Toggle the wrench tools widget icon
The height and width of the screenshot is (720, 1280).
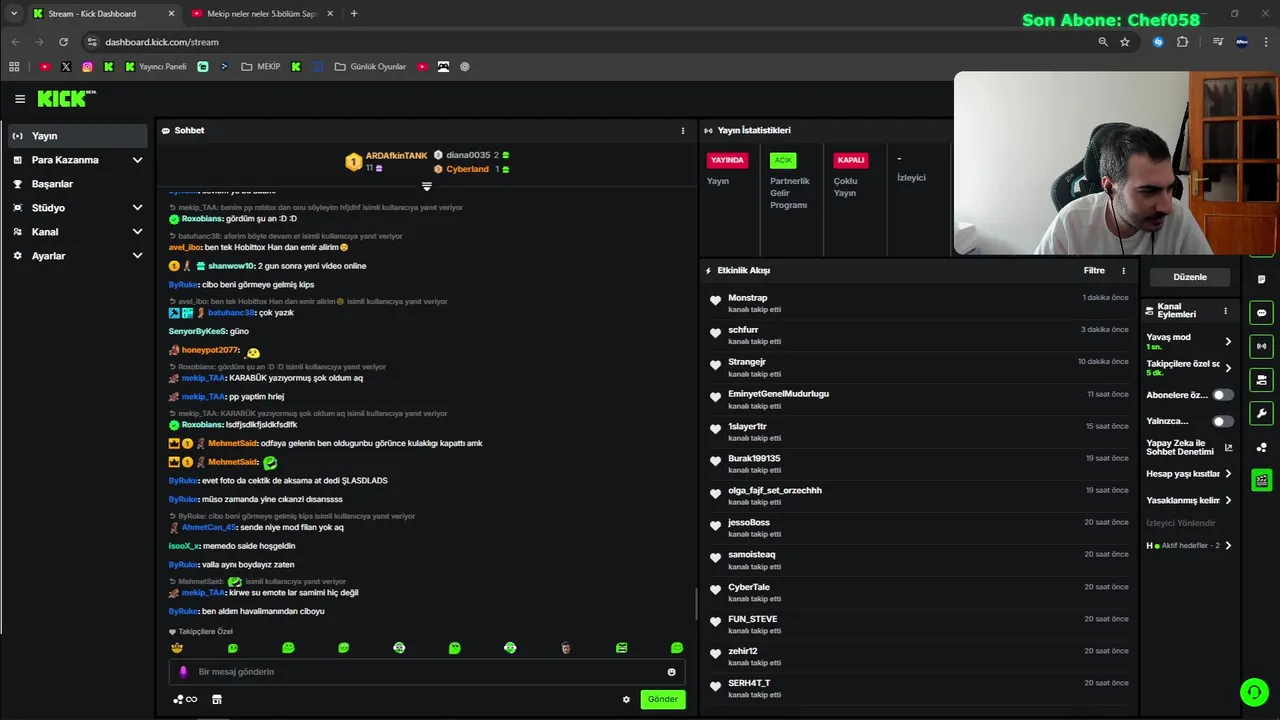coord(1261,413)
